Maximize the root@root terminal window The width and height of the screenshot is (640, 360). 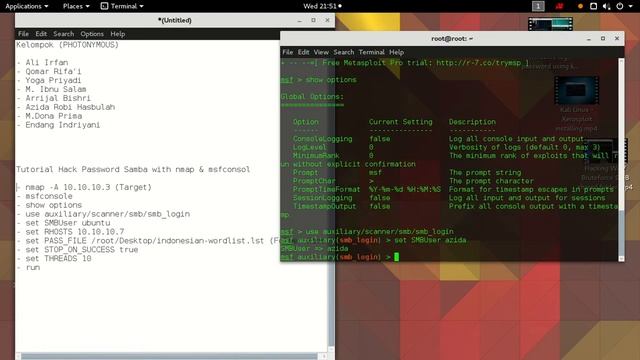pyautogui.click(x=603, y=38)
